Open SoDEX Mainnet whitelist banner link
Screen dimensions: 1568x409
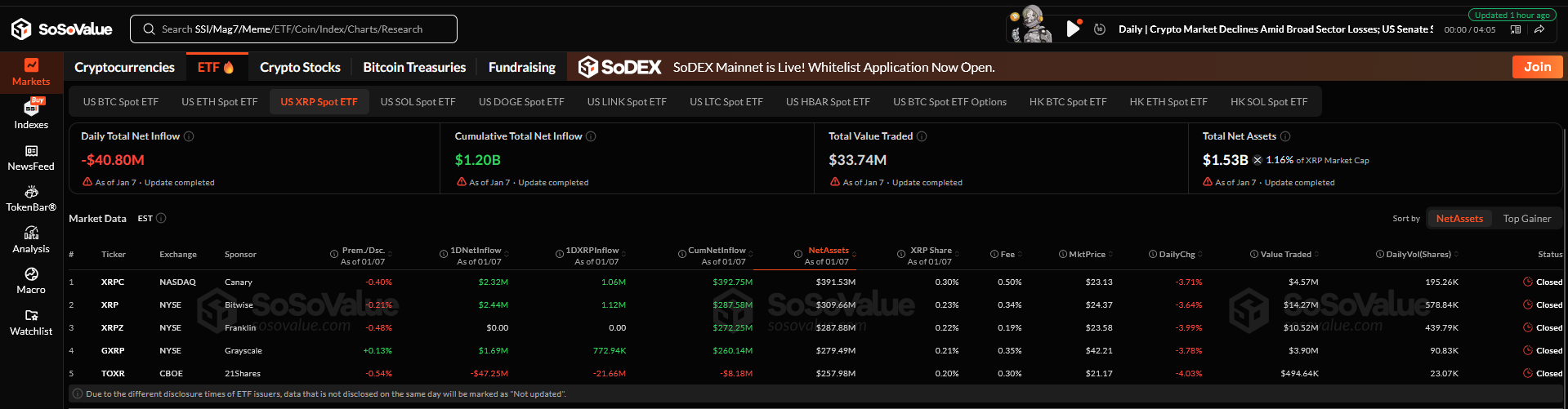833,67
